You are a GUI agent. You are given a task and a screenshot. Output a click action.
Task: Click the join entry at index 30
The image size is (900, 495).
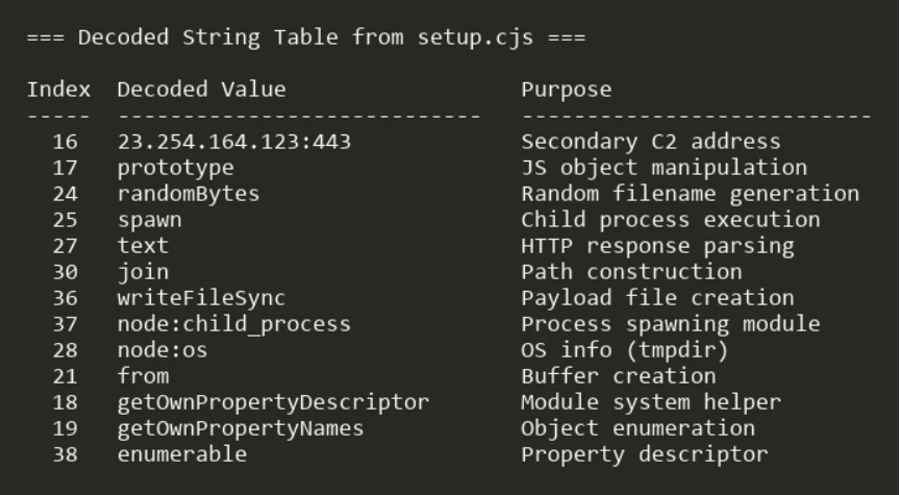tap(143, 272)
